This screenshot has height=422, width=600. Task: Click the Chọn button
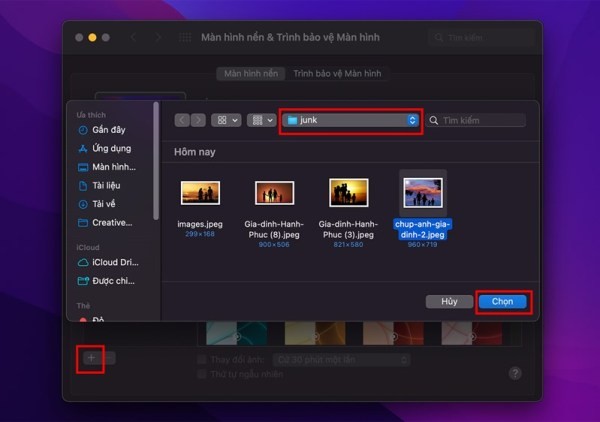click(502, 301)
